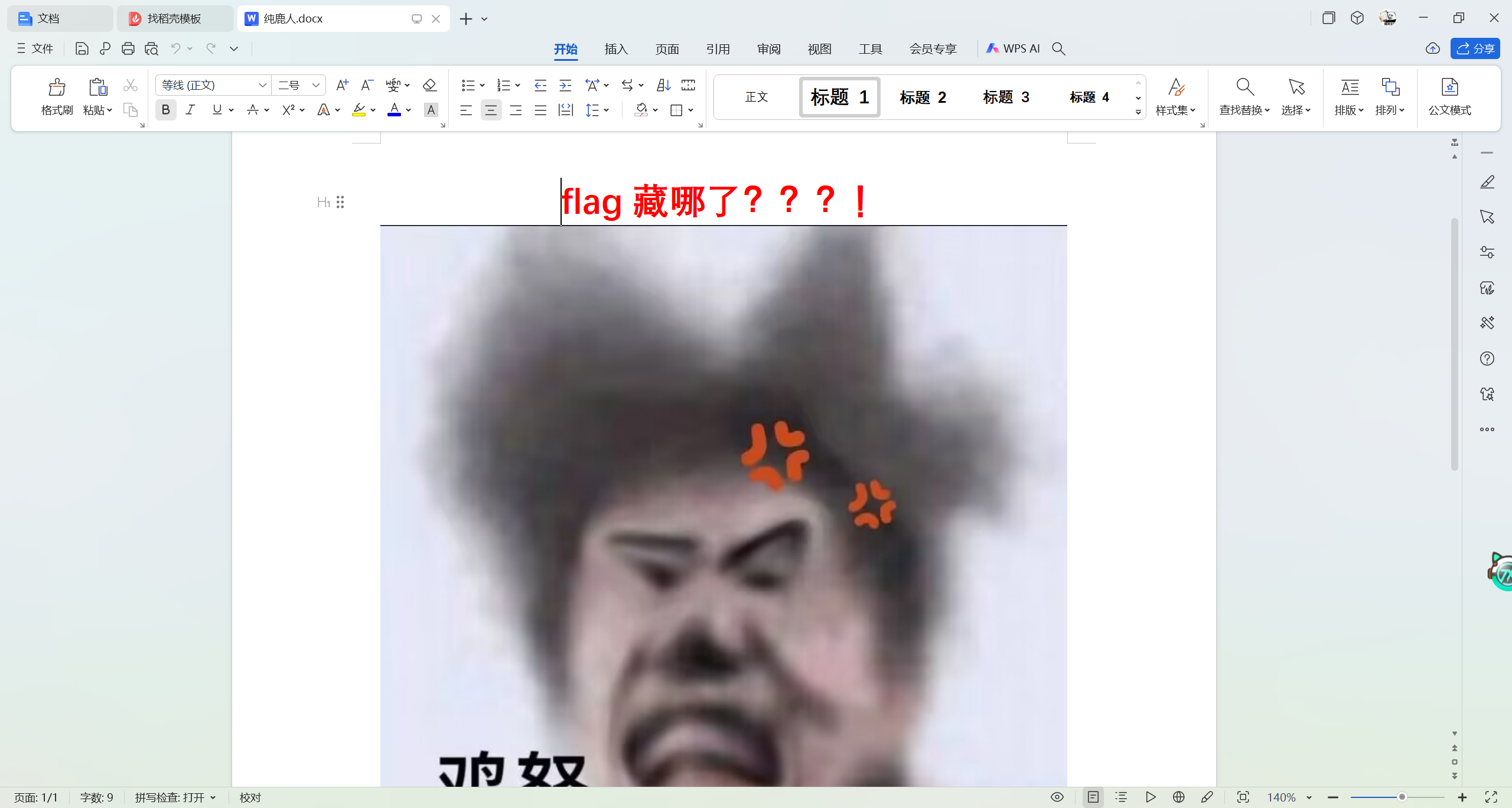The width and height of the screenshot is (1512, 808).
Task: Open the help icon in right sidebar
Action: 1487,359
